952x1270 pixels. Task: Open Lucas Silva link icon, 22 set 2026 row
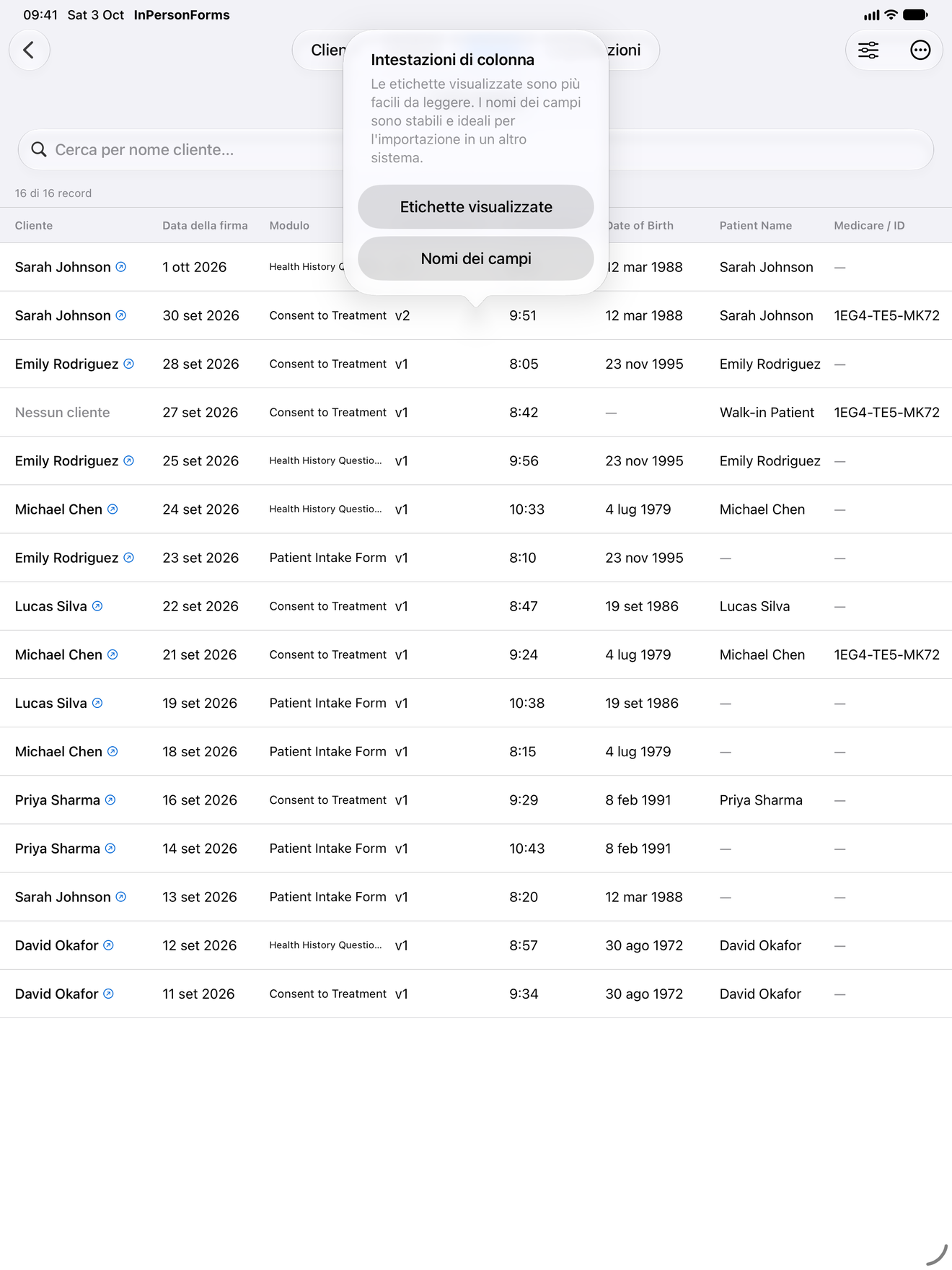(97, 606)
